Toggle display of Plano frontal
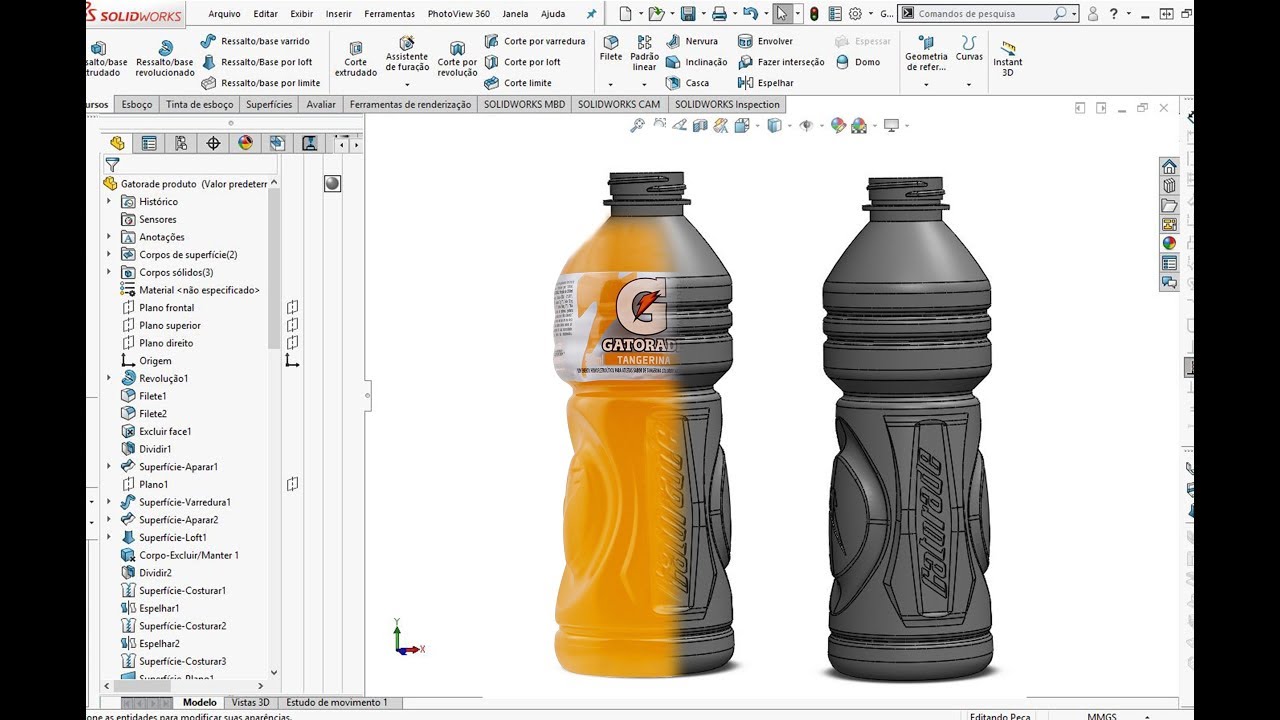1280x720 pixels. 293,308
